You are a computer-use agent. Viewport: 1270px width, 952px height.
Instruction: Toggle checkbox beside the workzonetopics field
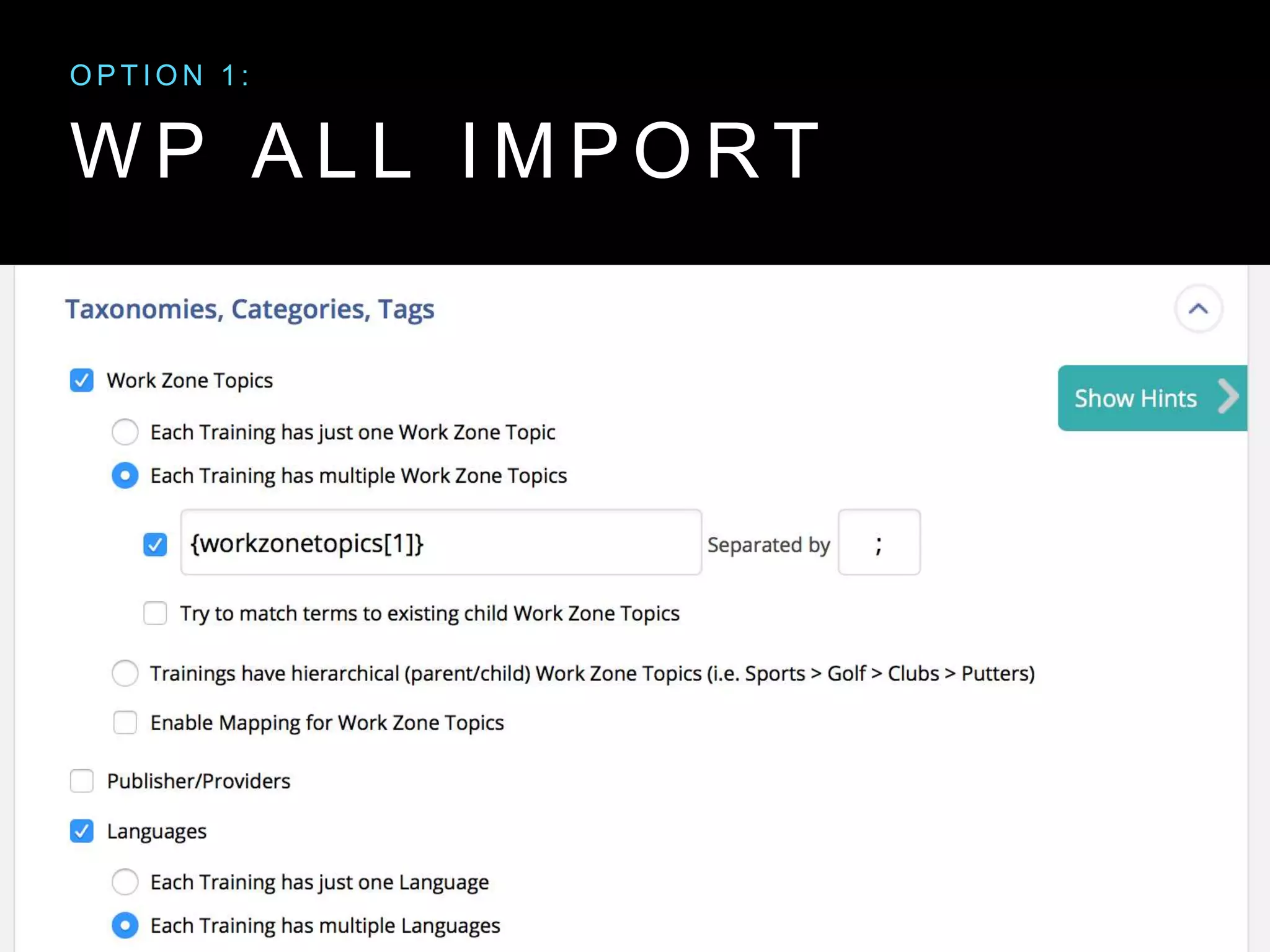pyautogui.click(x=155, y=544)
